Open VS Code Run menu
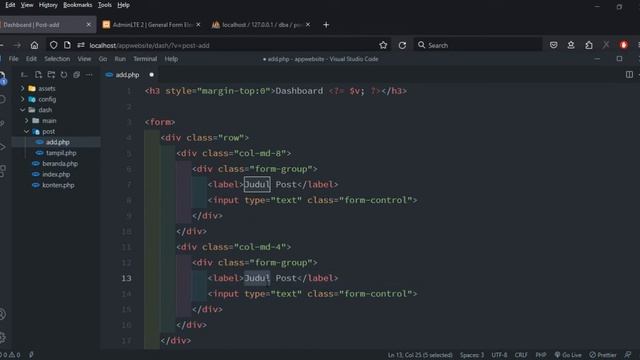Screen dimensions: 640x360 pos(120,59)
